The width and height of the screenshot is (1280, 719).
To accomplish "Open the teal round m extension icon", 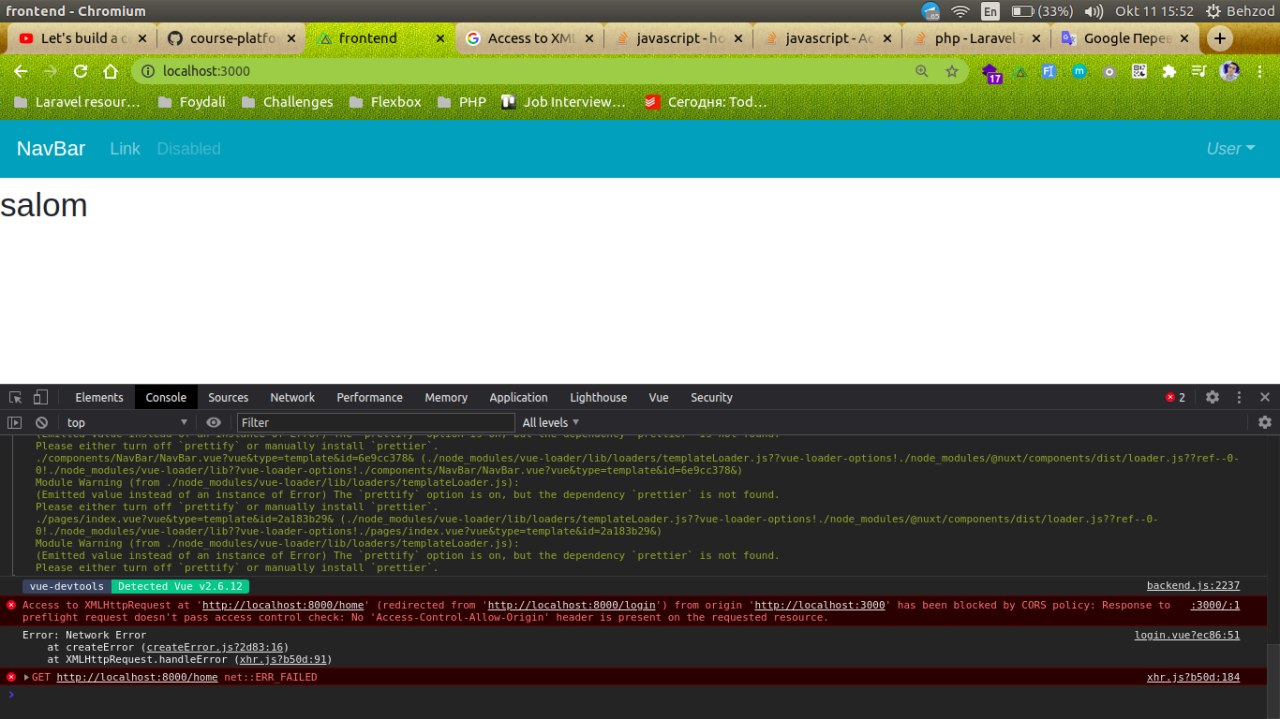I will click(x=1079, y=71).
